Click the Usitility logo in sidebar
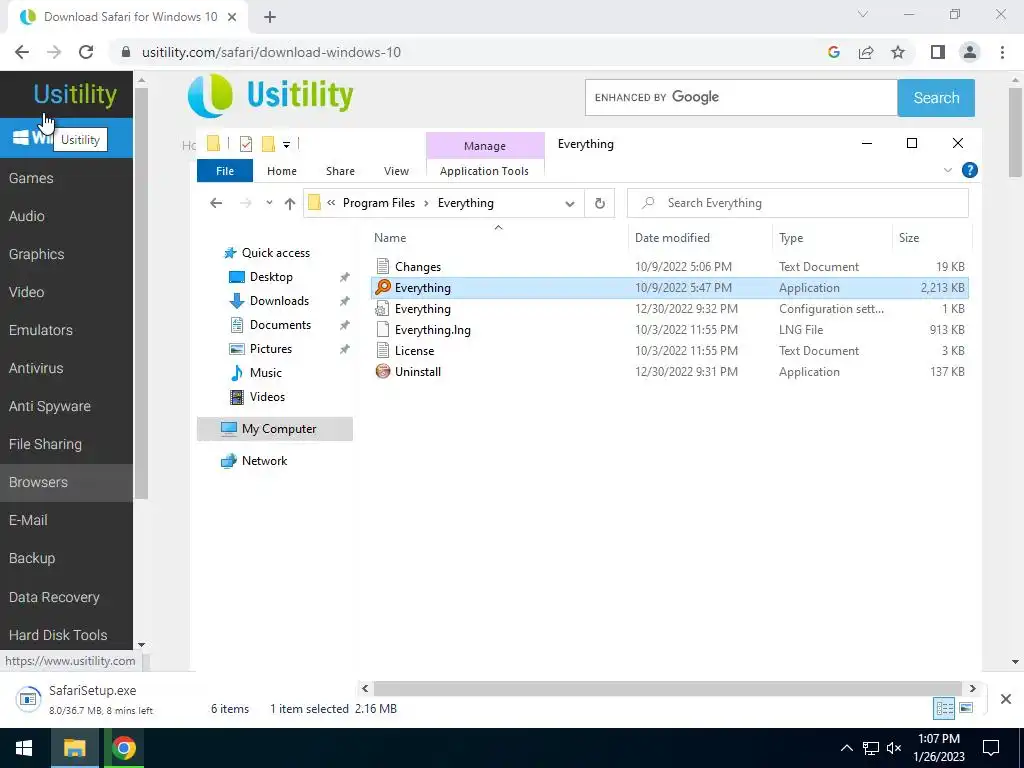 pyautogui.click(x=75, y=94)
